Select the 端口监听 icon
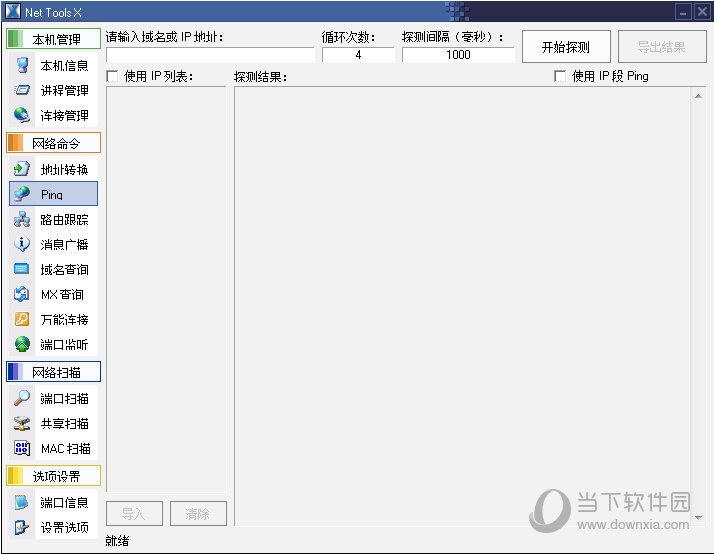714x554 pixels. pyautogui.click(x=22, y=344)
